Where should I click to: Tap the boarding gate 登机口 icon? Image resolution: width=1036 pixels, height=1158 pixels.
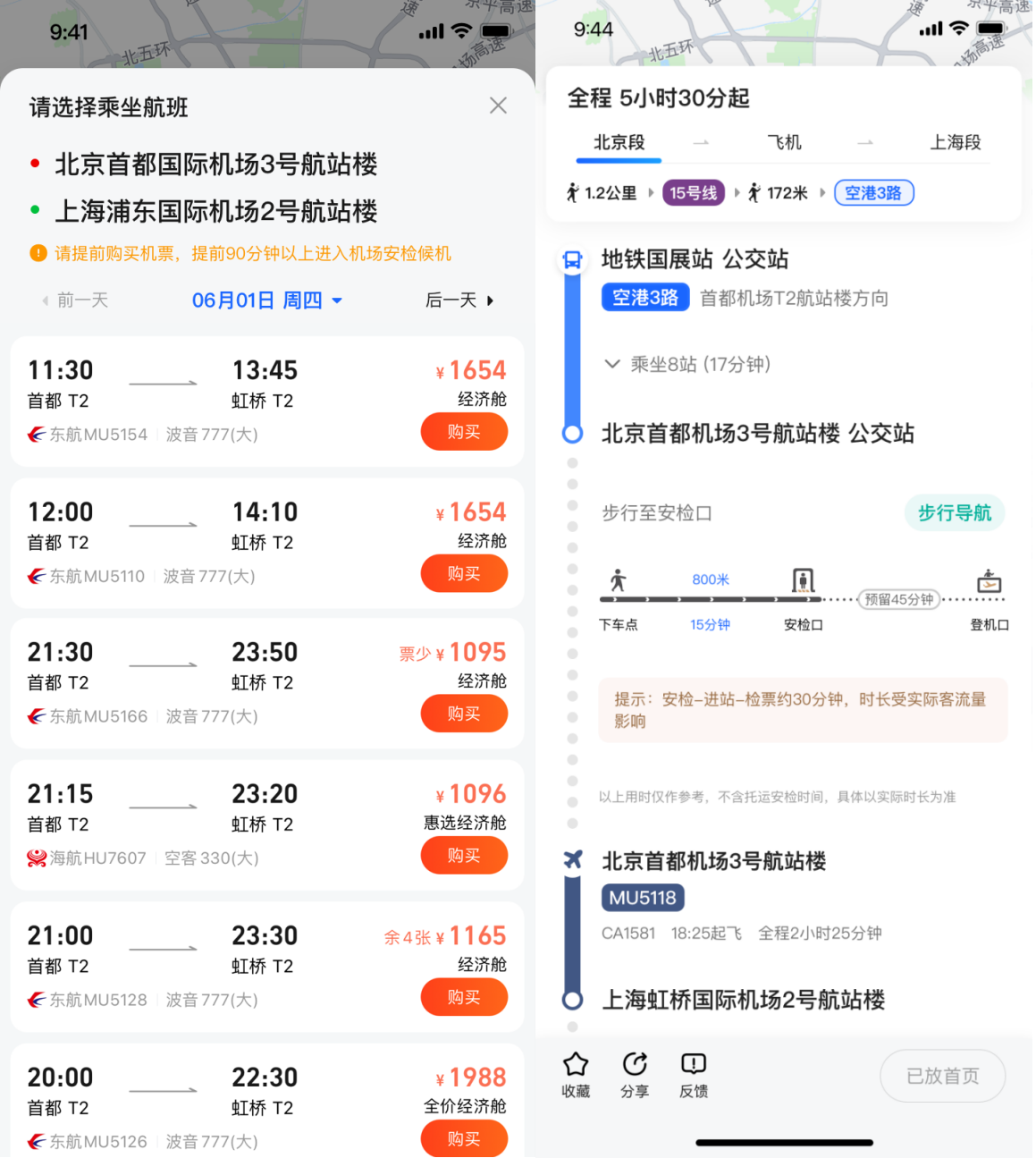coord(989,581)
